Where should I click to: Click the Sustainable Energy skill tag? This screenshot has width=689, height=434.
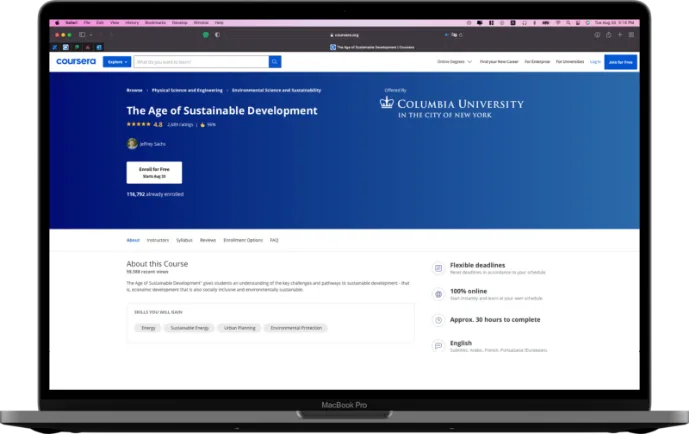point(189,328)
